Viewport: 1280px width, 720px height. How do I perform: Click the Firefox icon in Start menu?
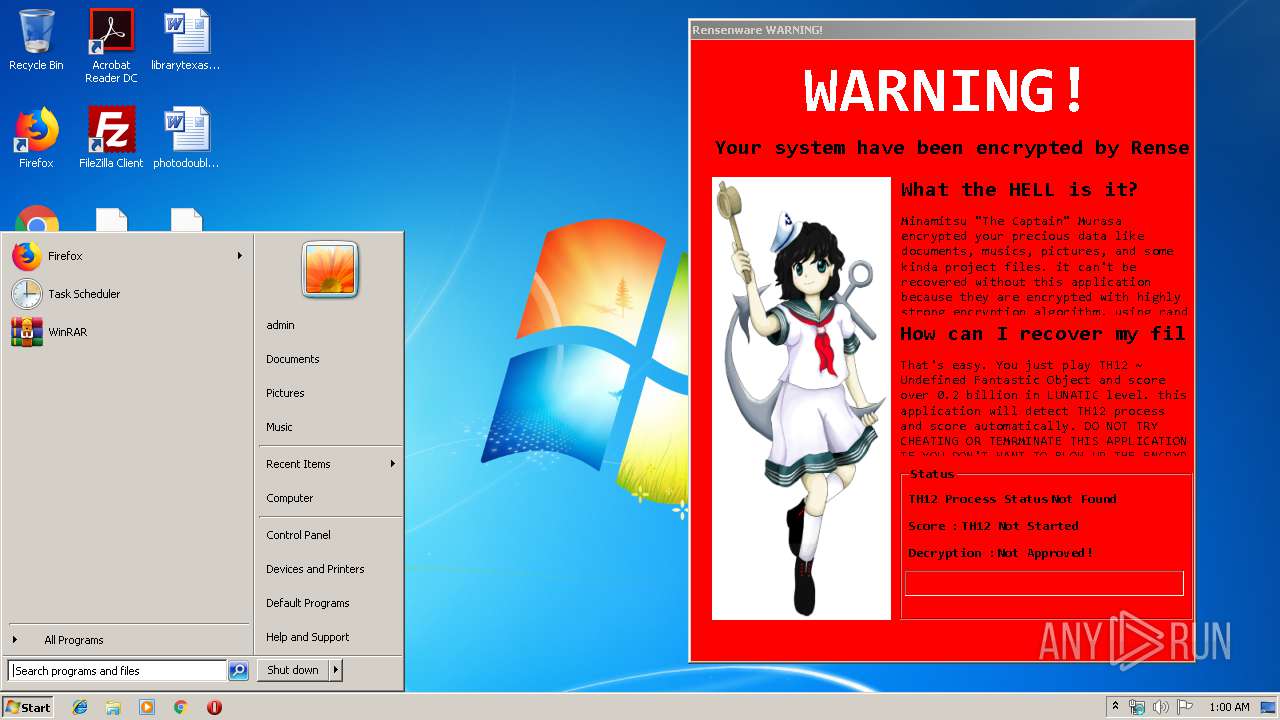coord(27,256)
